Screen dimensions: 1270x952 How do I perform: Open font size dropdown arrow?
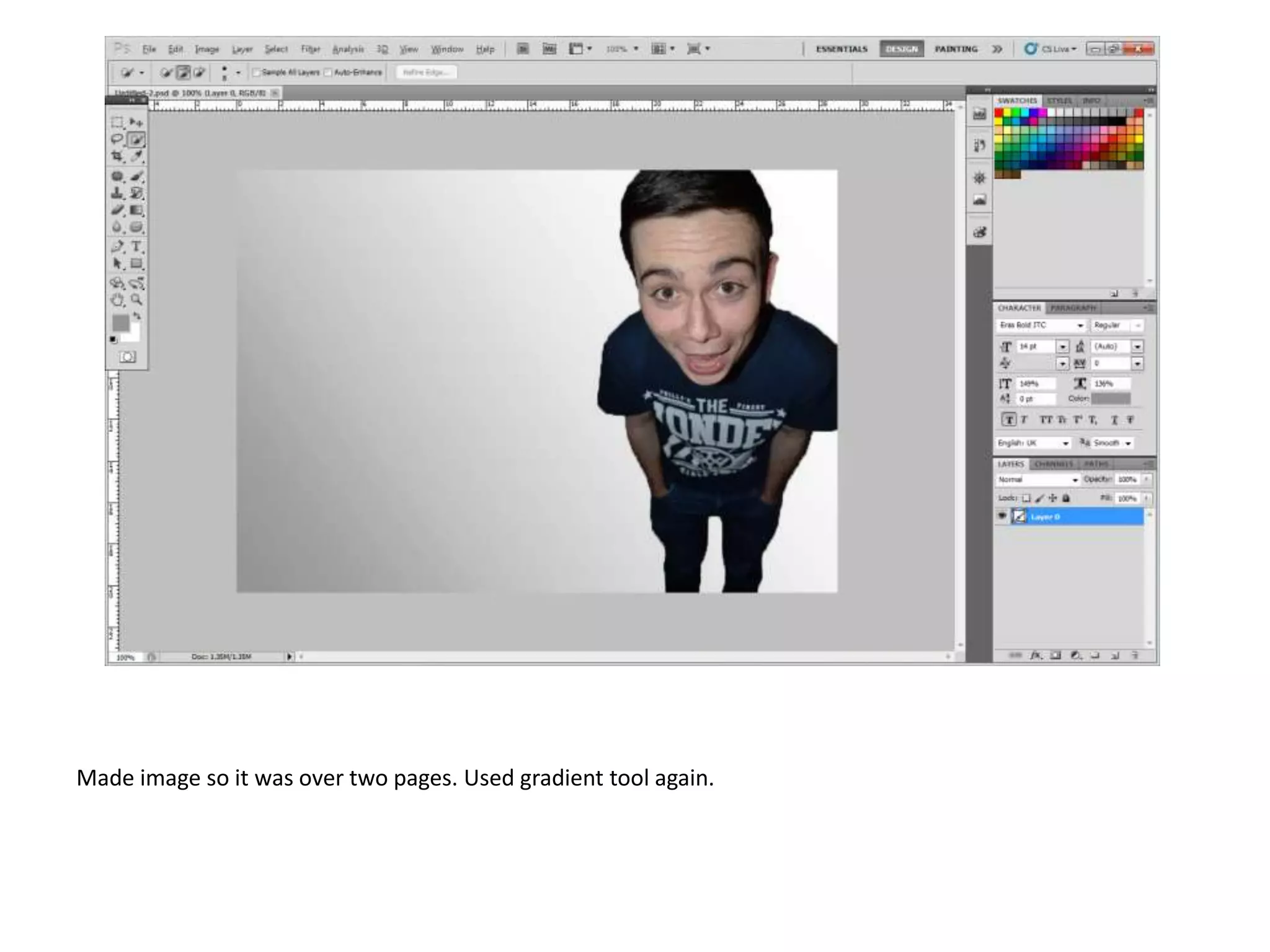pyautogui.click(x=1063, y=346)
